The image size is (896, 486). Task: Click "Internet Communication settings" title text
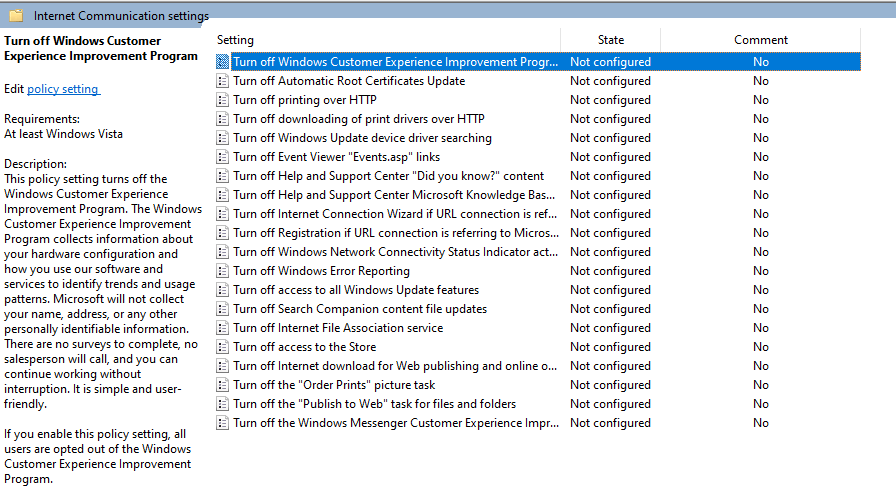pyautogui.click(x=121, y=16)
